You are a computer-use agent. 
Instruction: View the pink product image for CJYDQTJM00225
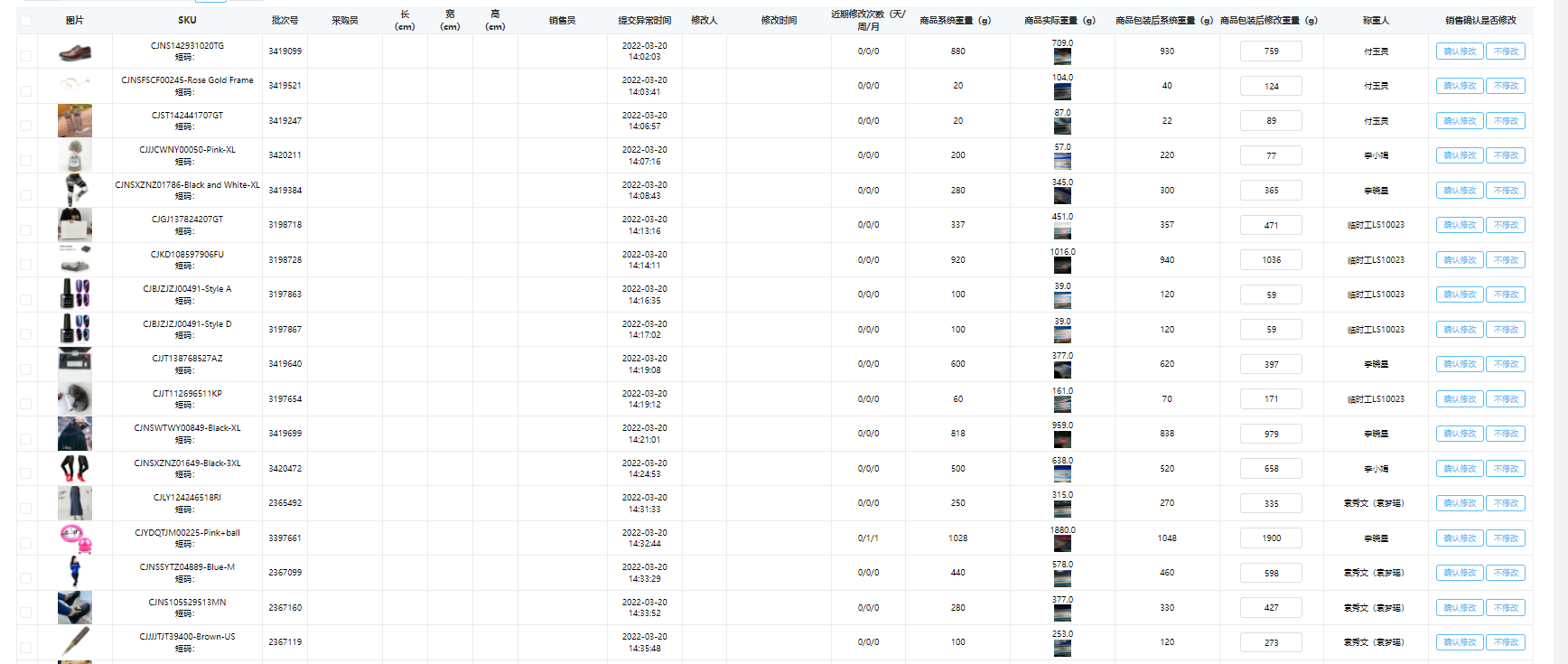75,538
